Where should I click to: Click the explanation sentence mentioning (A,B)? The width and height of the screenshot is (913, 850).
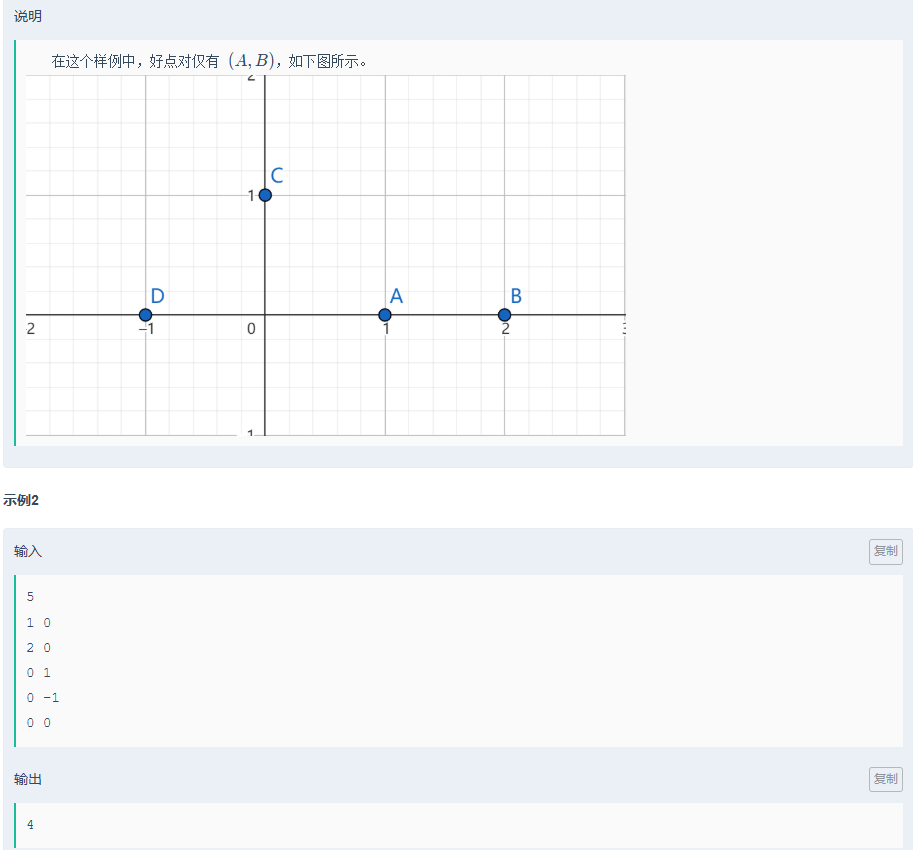(210, 61)
